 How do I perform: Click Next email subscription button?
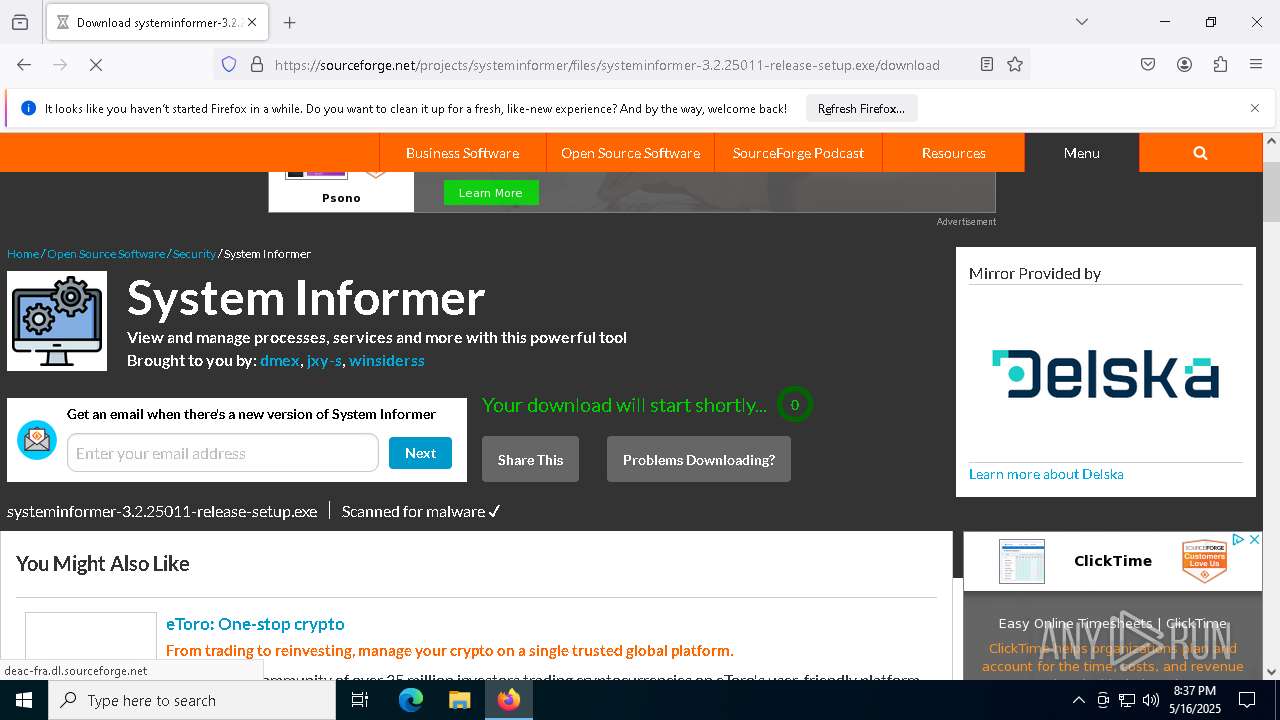click(x=420, y=453)
